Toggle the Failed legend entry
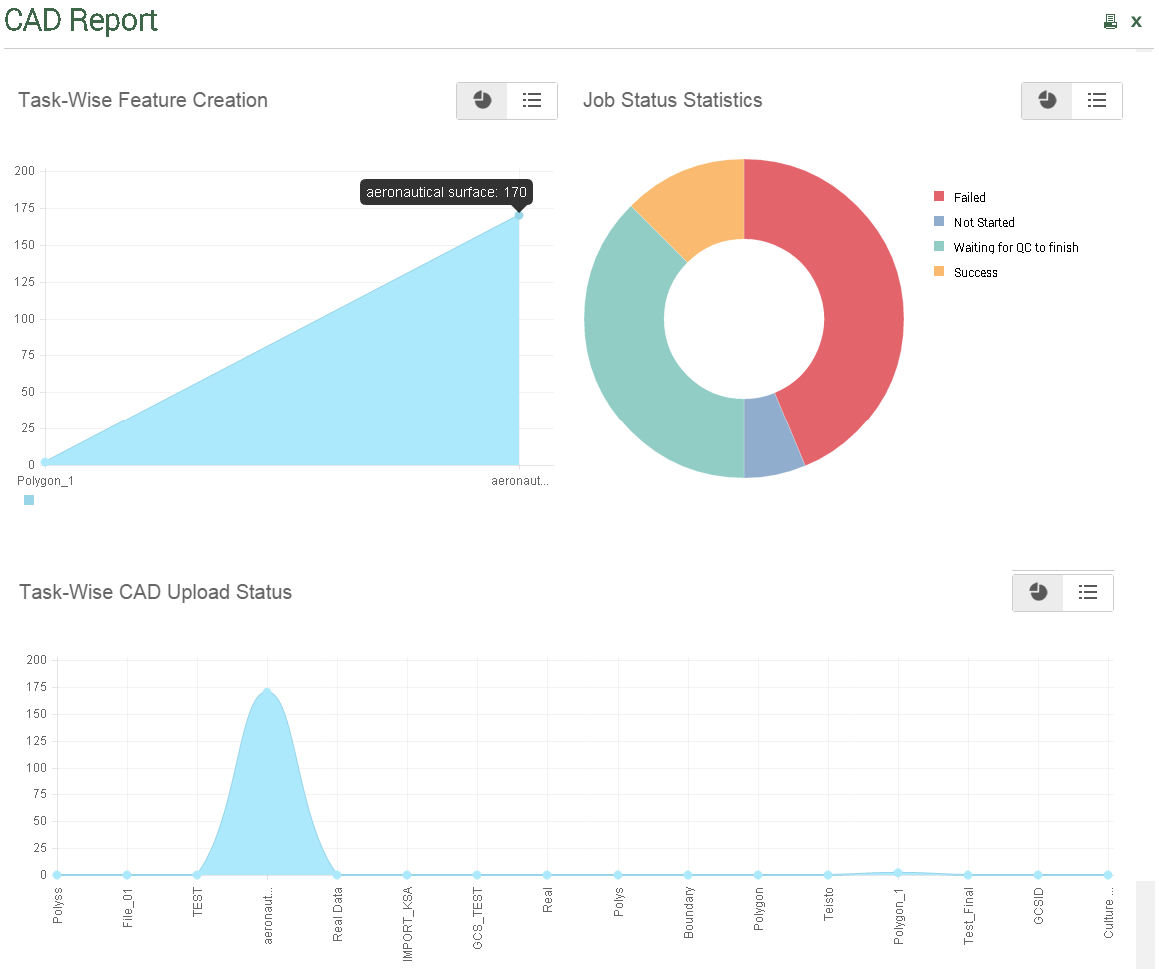The image size is (1159, 969). (968, 198)
